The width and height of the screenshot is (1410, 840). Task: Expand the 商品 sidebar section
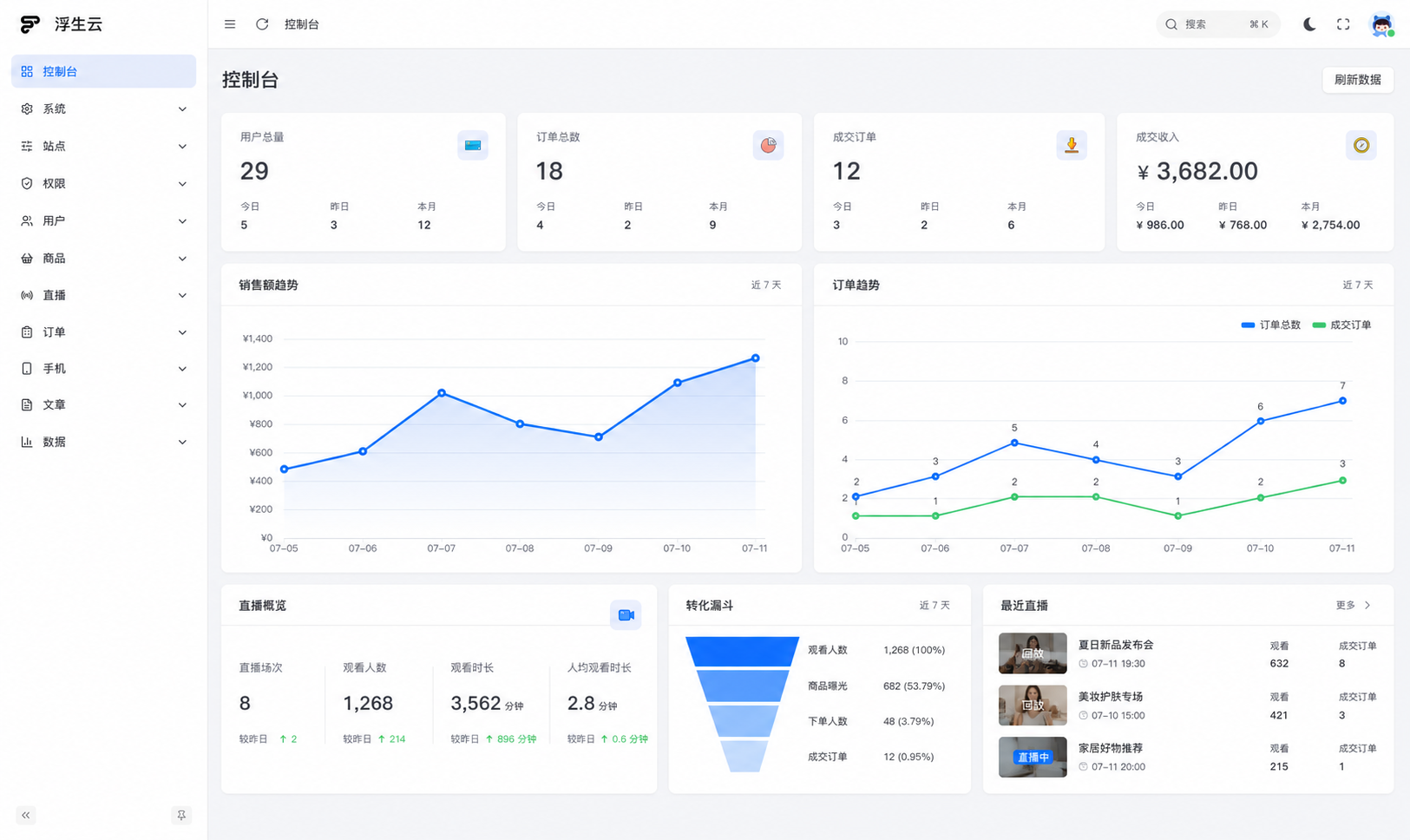(x=103, y=258)
